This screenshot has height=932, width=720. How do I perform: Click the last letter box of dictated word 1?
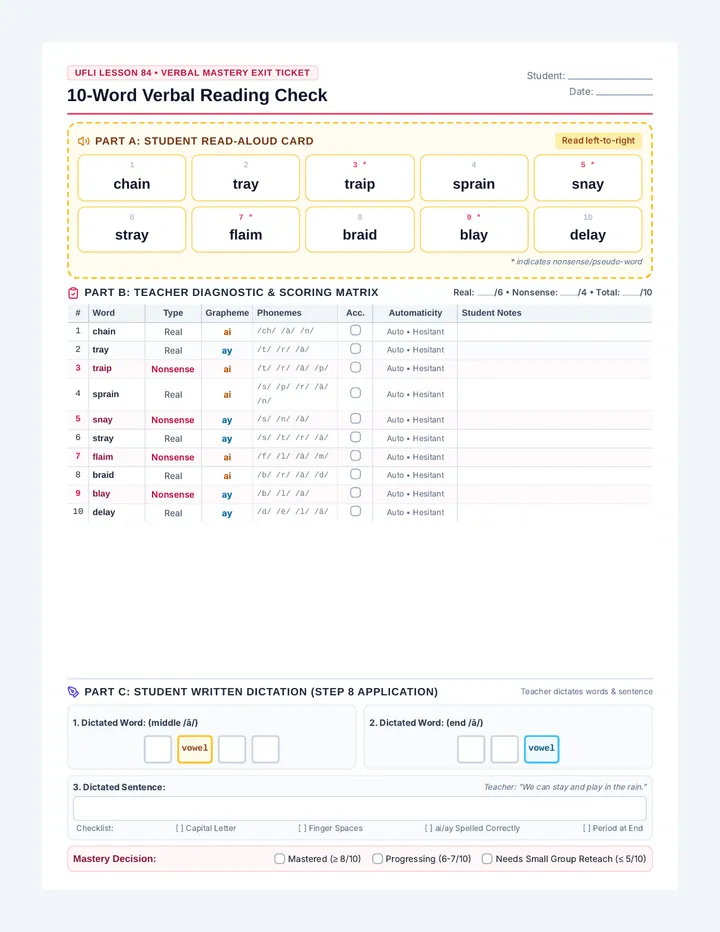266,749
